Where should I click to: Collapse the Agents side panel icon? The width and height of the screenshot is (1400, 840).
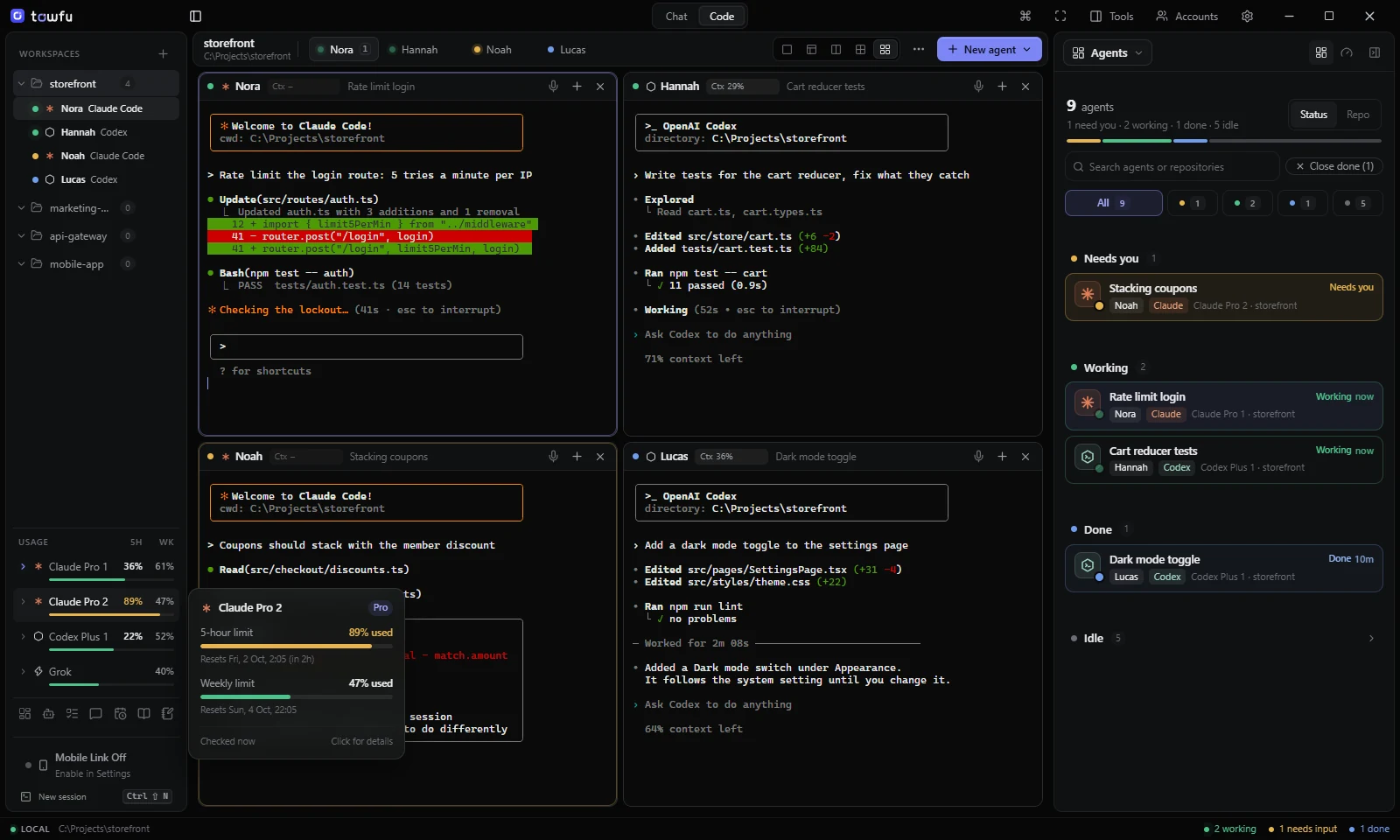(x=1375, y=52)
